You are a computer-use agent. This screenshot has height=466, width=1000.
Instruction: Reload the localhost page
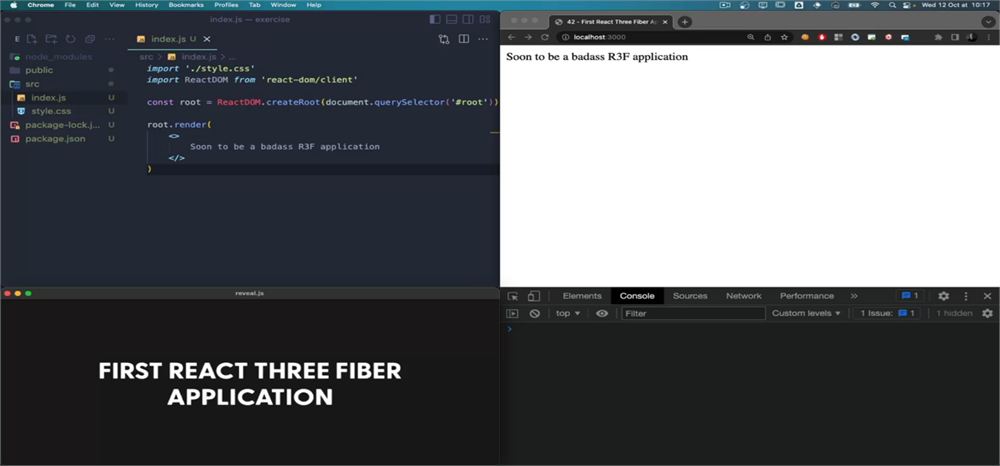[545, 37]
